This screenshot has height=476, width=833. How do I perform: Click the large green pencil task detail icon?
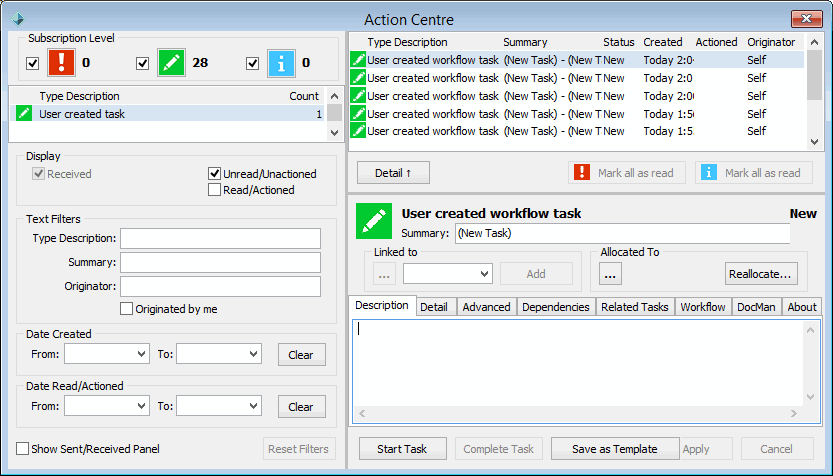coord(374,221)
